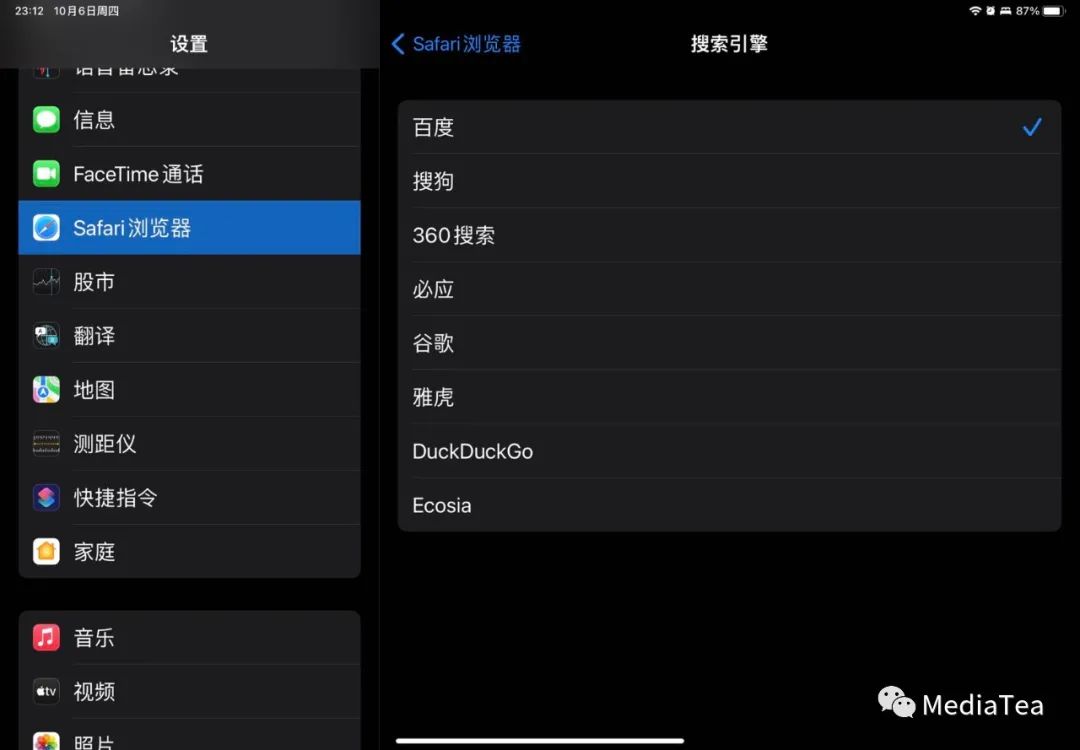Select 雅虎 as search engine
The image size is (1080, 750).
tap(729, 397)
